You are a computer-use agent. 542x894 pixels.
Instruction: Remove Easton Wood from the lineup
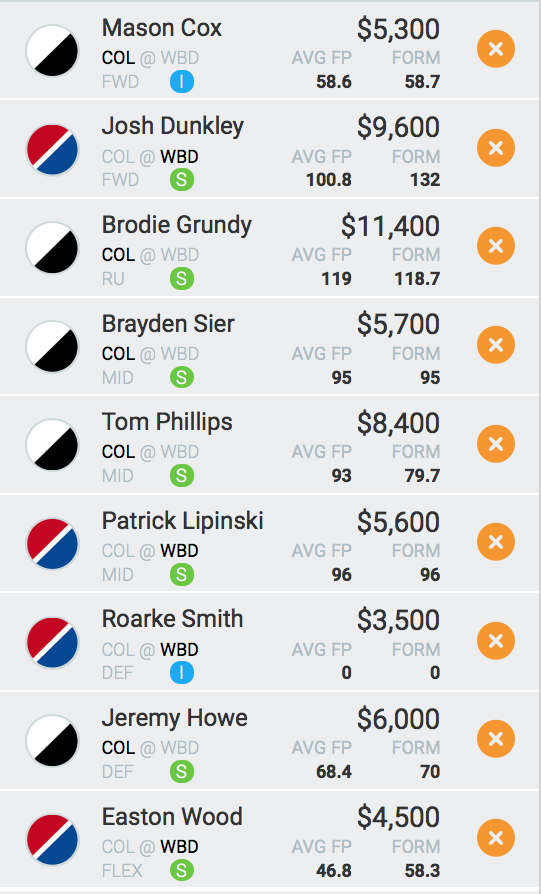coord(496,838)
